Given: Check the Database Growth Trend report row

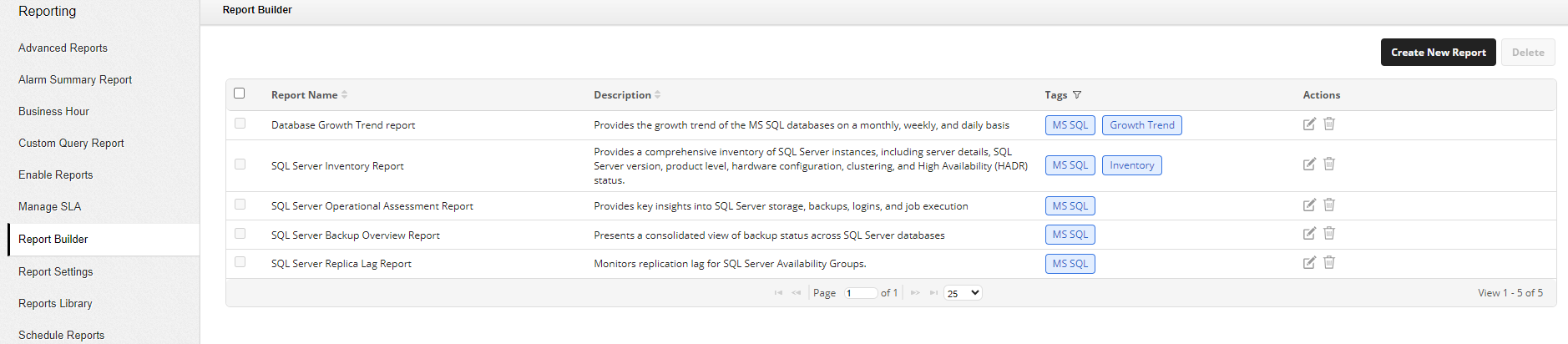Looking at the screenshot, I should (240, 124).
